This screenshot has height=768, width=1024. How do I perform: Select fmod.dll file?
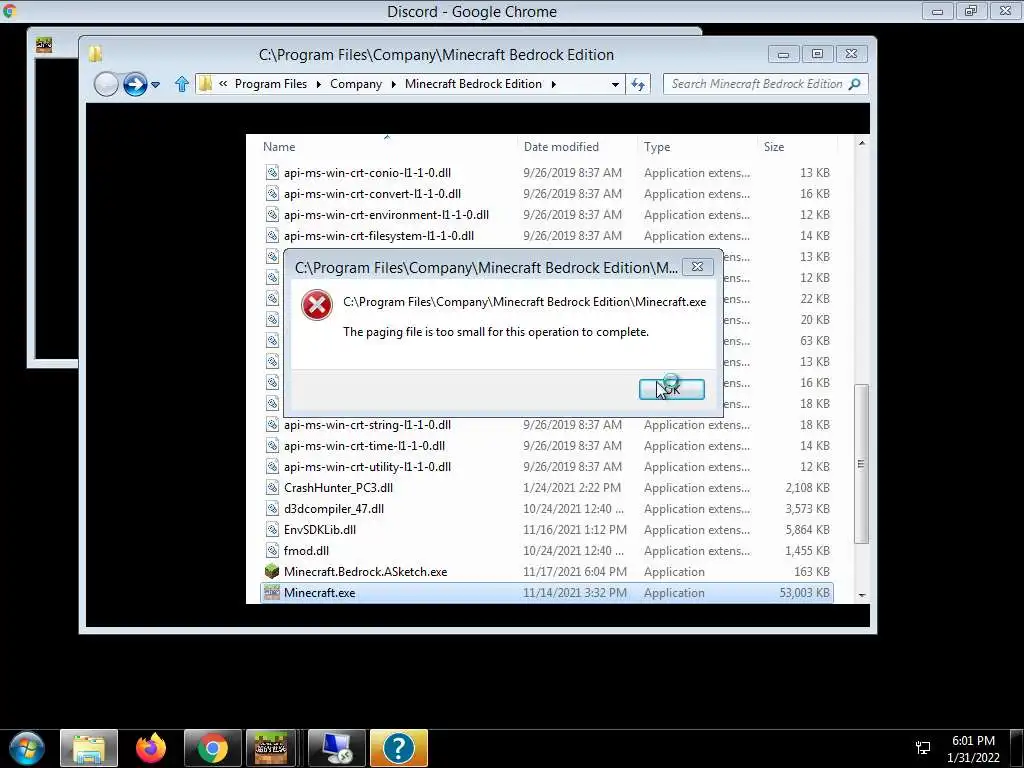[x=306, y=551]
